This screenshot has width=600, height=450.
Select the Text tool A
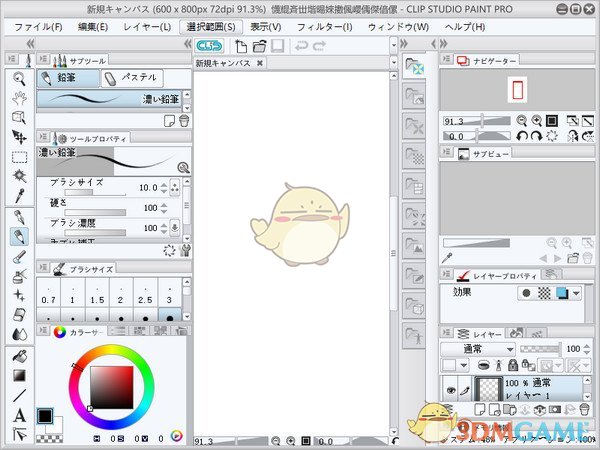pyautogui.click(x=19, y=415)
